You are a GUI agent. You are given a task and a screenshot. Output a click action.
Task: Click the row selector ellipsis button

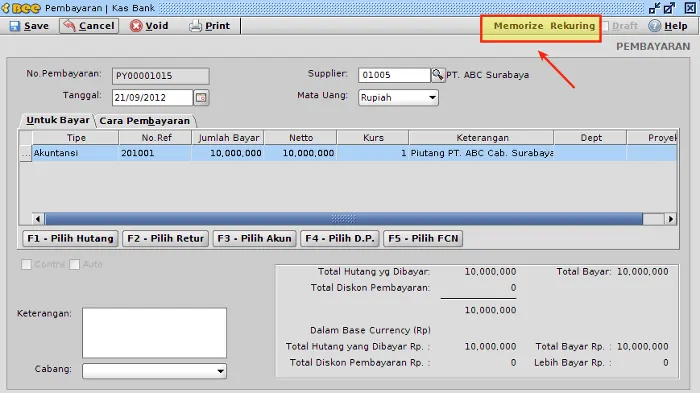25,153
